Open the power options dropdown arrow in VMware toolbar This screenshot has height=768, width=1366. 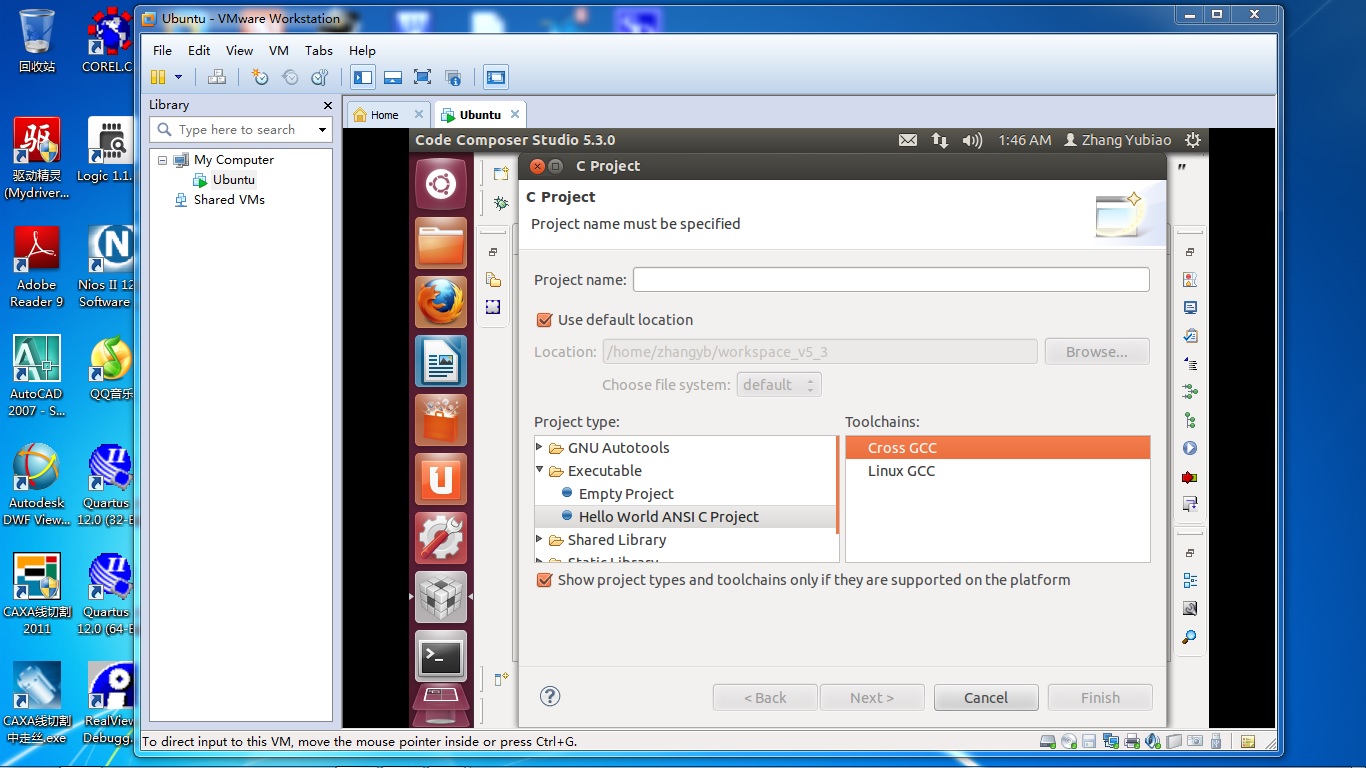point(179,77)
